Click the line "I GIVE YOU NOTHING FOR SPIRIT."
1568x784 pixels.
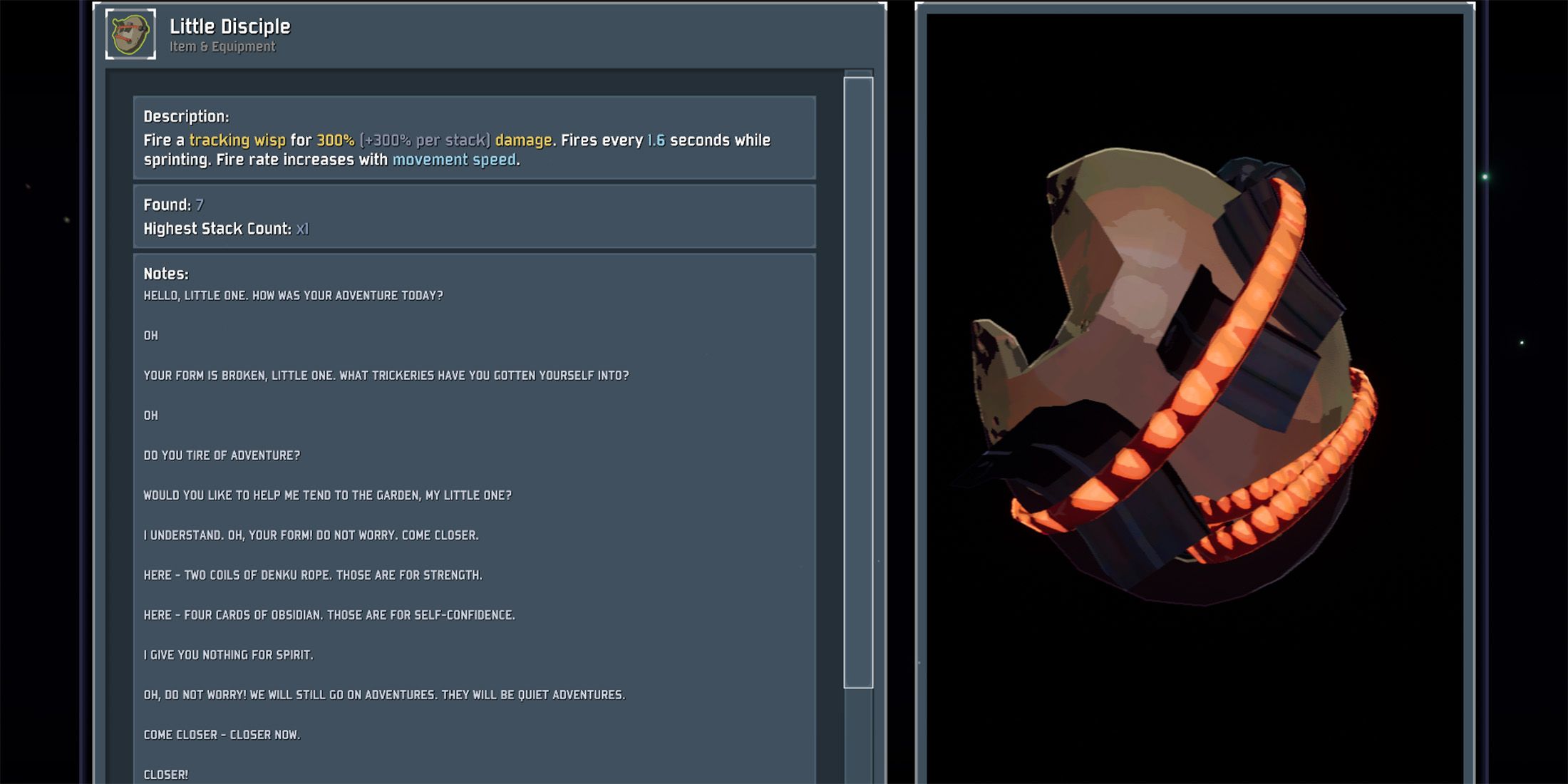pos(228,655)
